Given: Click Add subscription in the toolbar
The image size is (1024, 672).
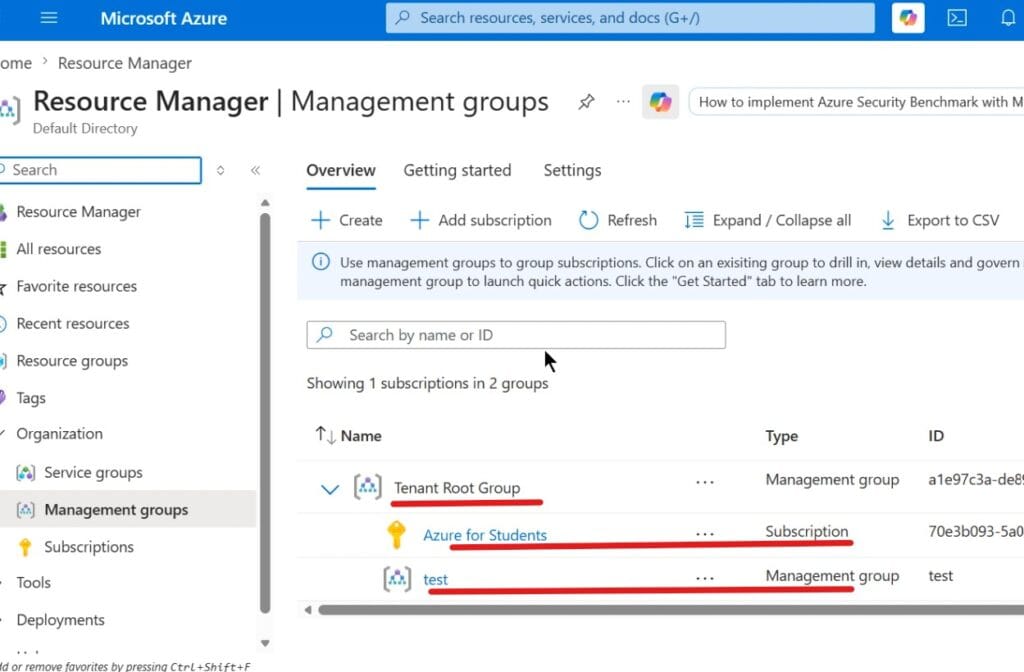Looking at the screenshot, I should tap(481, 221).
